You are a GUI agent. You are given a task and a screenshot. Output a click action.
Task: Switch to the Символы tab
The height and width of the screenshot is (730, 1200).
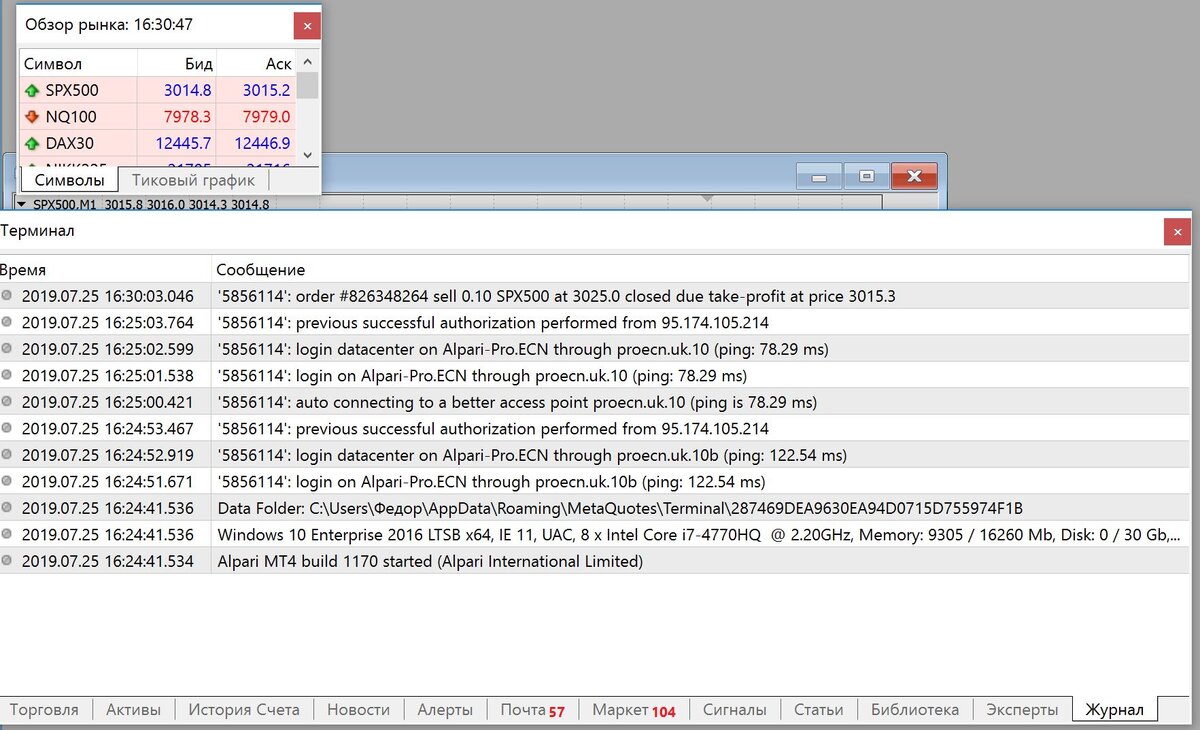[x=69, y=180]
